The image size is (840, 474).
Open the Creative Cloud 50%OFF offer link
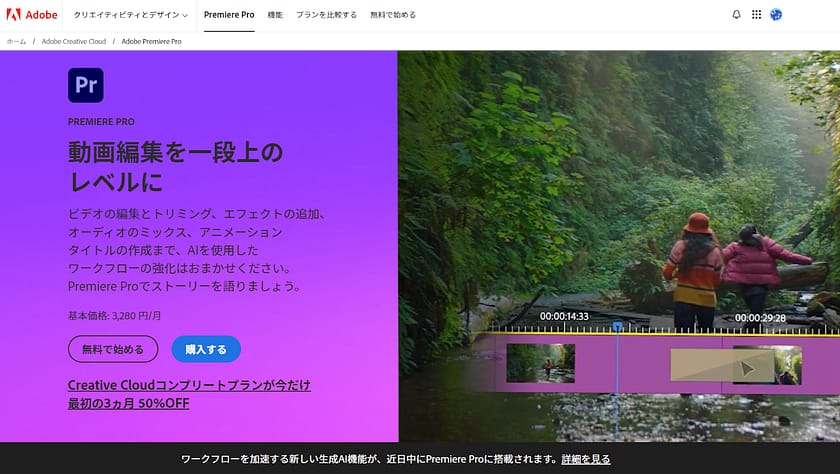(189, 394)
